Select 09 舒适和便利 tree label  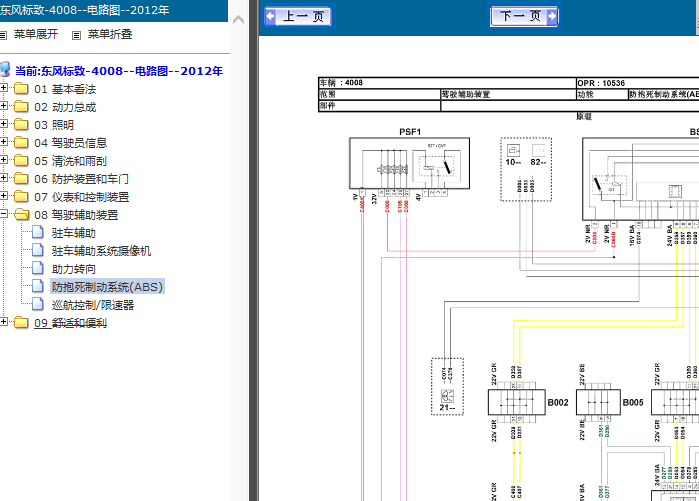70,323
